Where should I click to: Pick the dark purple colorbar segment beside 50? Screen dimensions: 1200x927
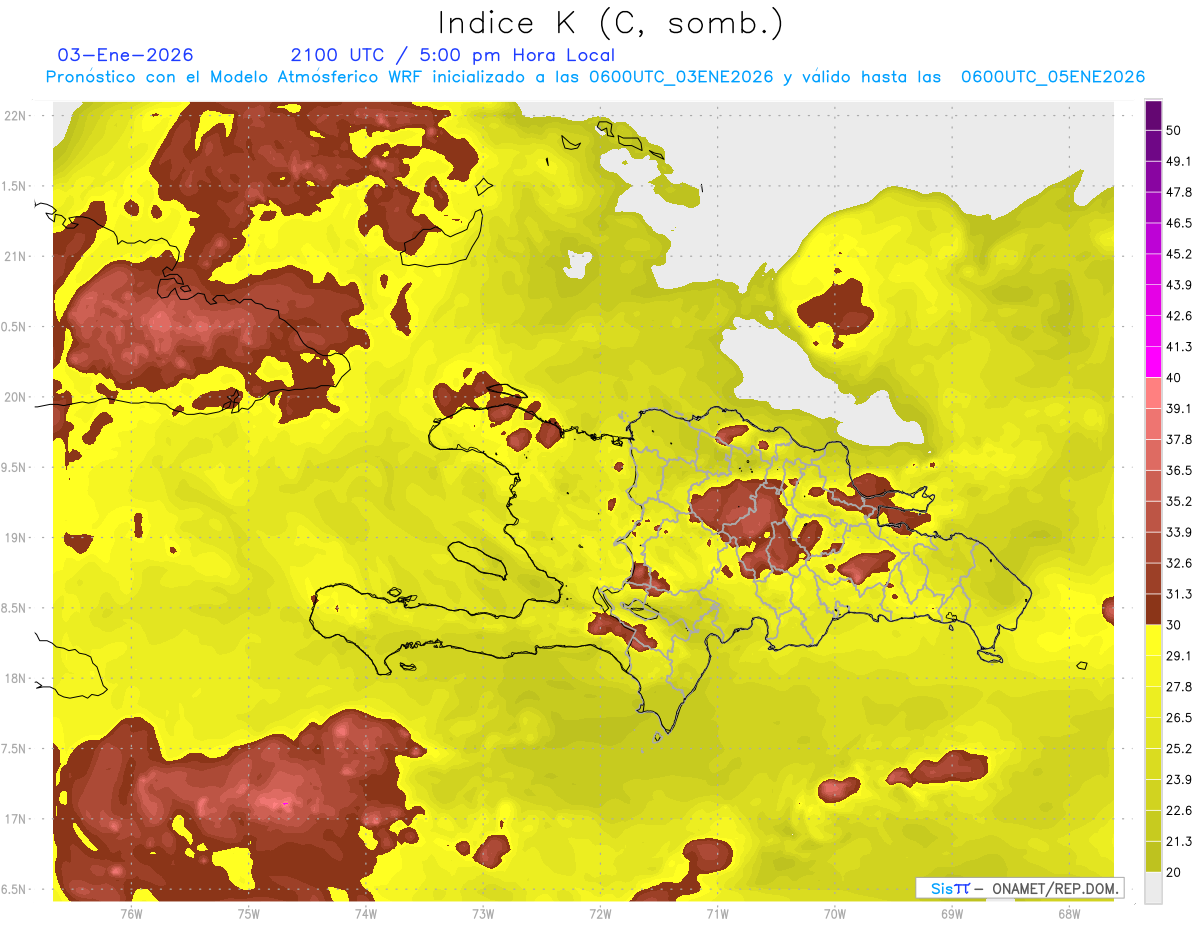(x=1154, y=116)
